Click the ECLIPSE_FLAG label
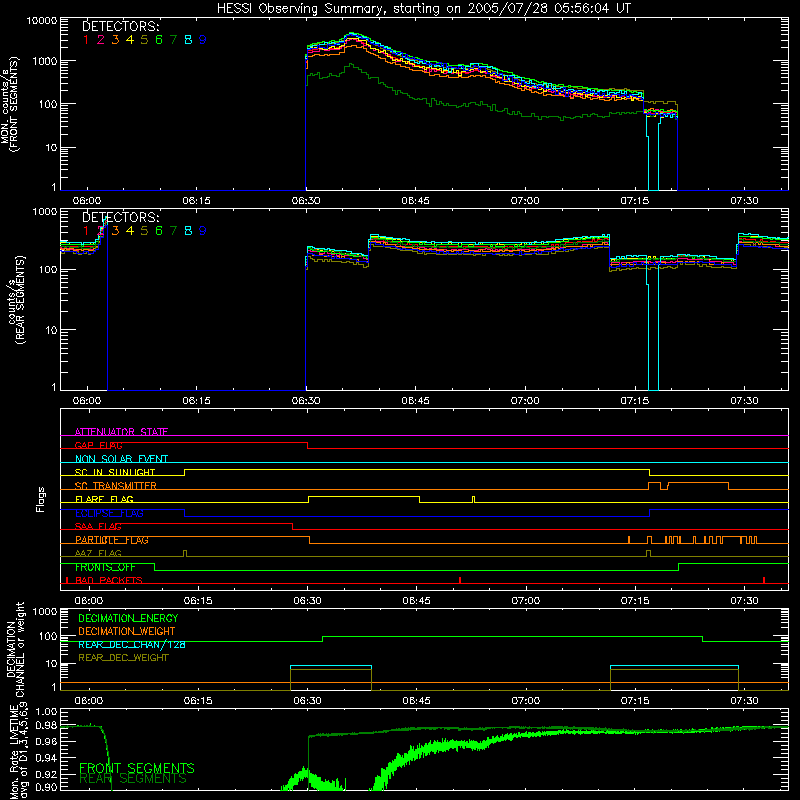The width and height of the screenshot is (800, 800). coord(109,513)
